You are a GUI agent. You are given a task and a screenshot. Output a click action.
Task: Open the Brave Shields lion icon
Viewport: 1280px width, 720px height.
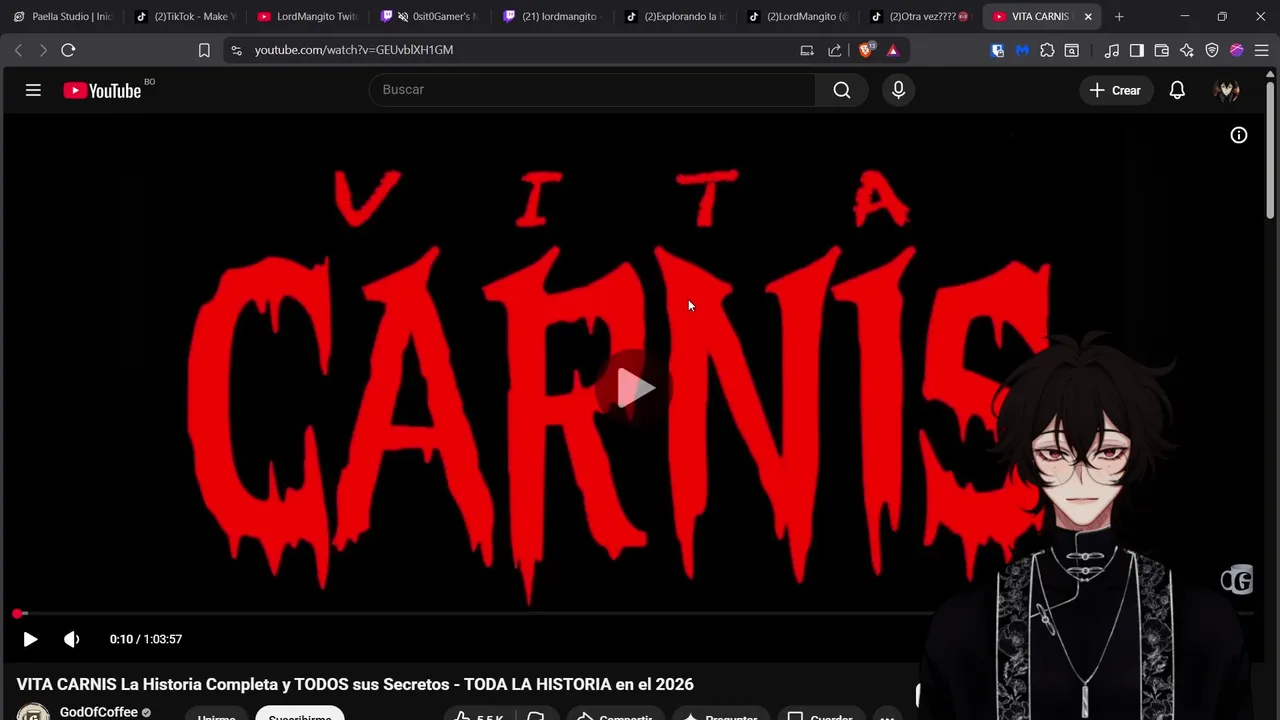pyautogui.click(x=866, y=50)
